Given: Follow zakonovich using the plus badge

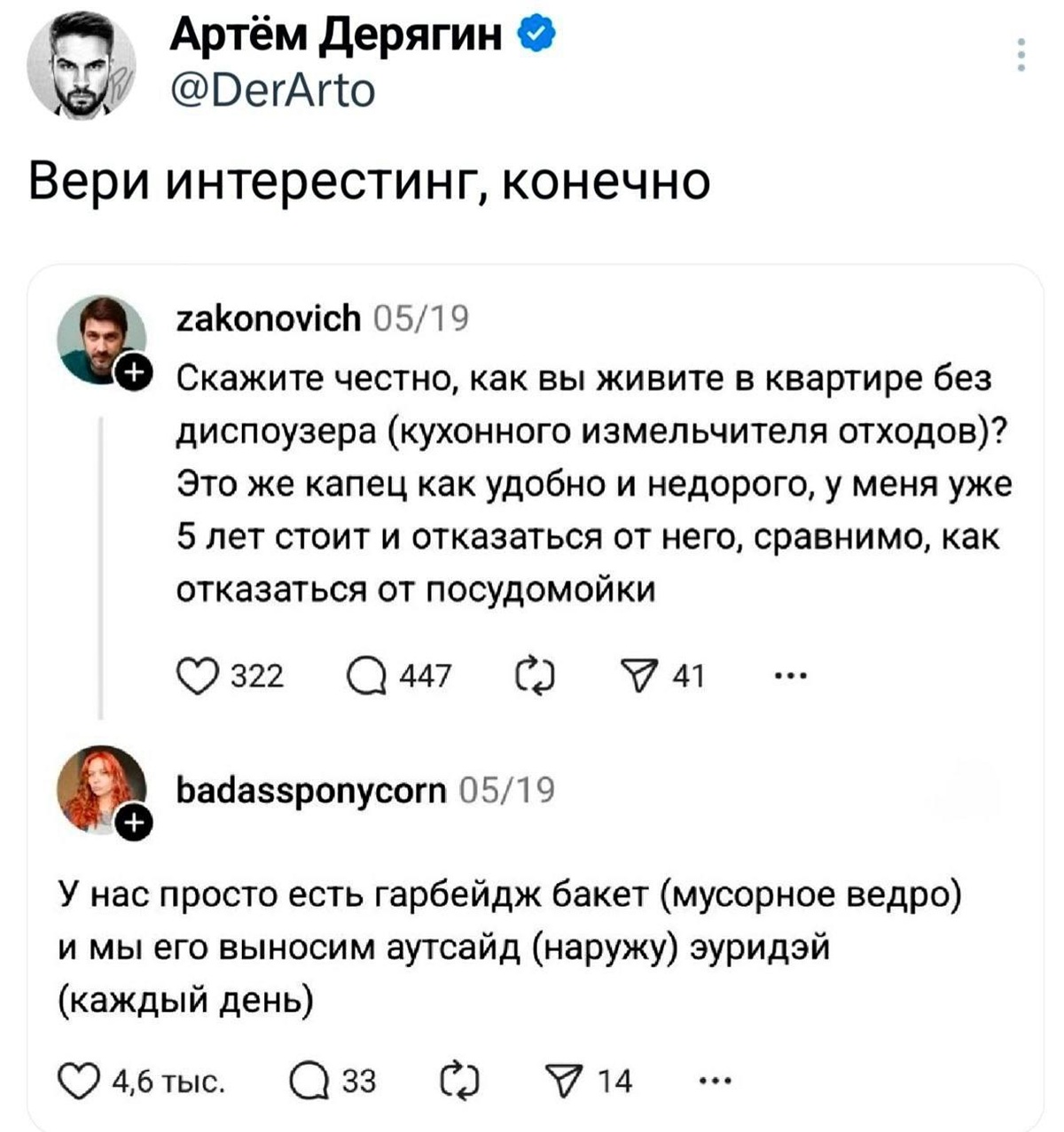Looking at the screenshot, I should click(x=134, y=371).
